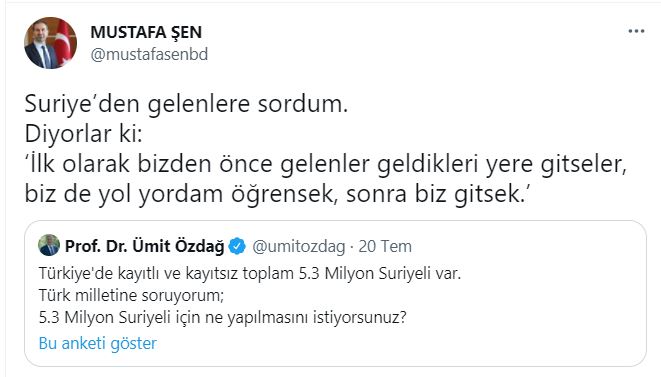Click the main tweet text 'Suriye'den gelenlere sordum'
Screen dimensions: 661x377
[186, 104]
